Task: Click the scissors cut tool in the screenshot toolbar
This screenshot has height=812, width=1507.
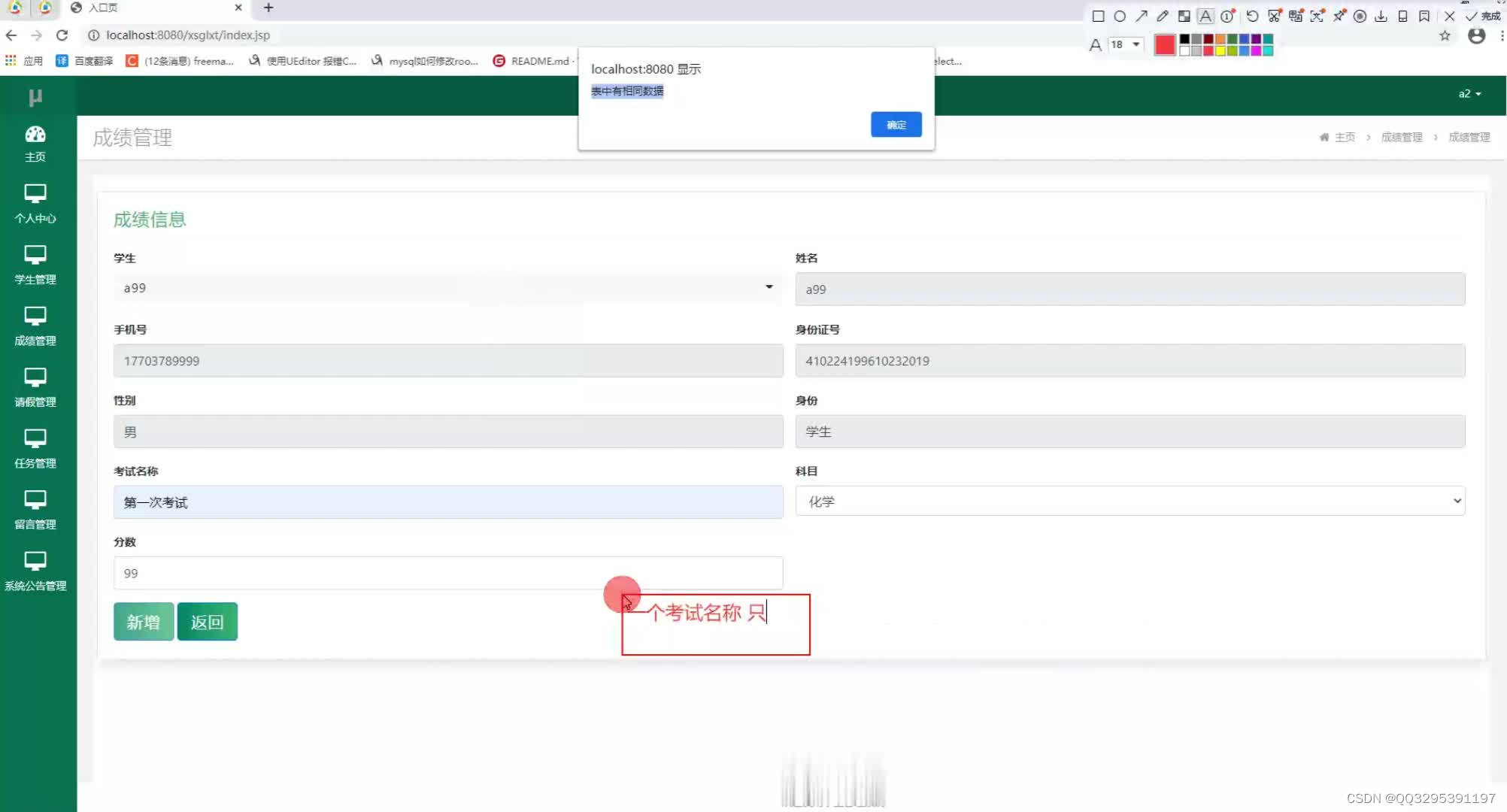Action: pos(1274,16)
